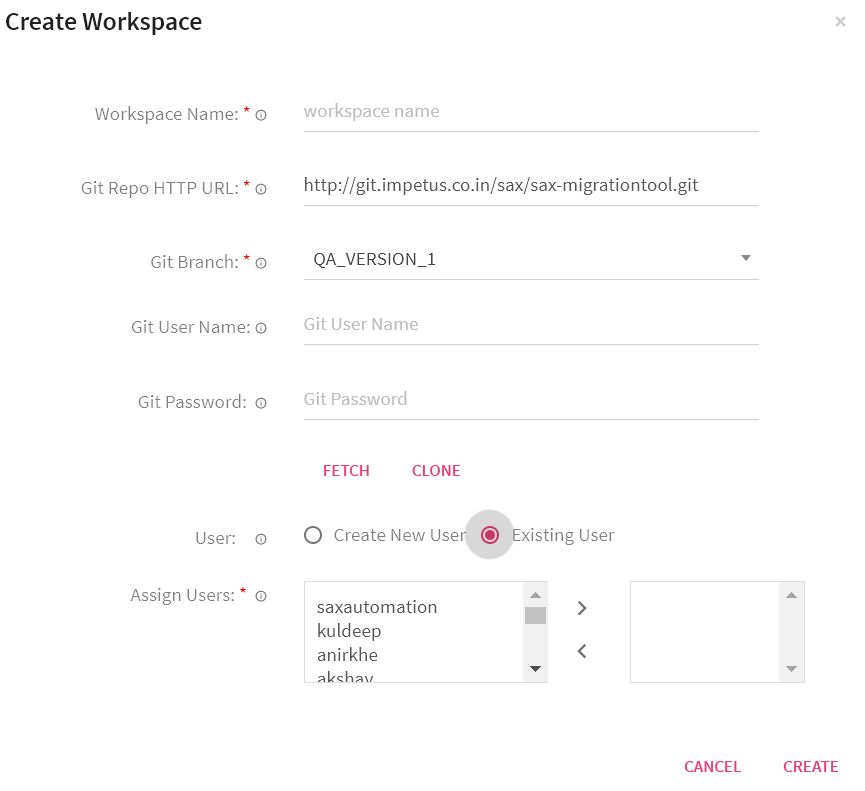Click CREATE to create the workspace
Image resolution: width=865 pixels, height=791 pixels.
[x=811, y=766]
